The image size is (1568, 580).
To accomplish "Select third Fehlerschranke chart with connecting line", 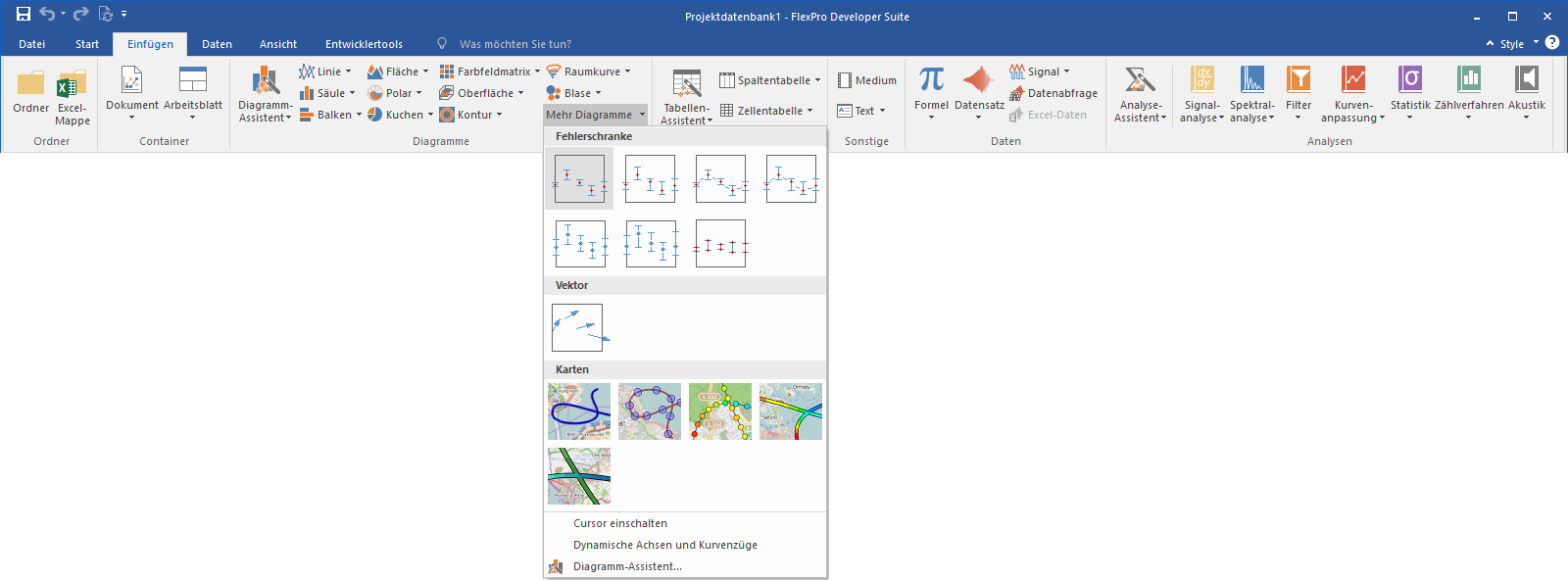I will [720, 178].
